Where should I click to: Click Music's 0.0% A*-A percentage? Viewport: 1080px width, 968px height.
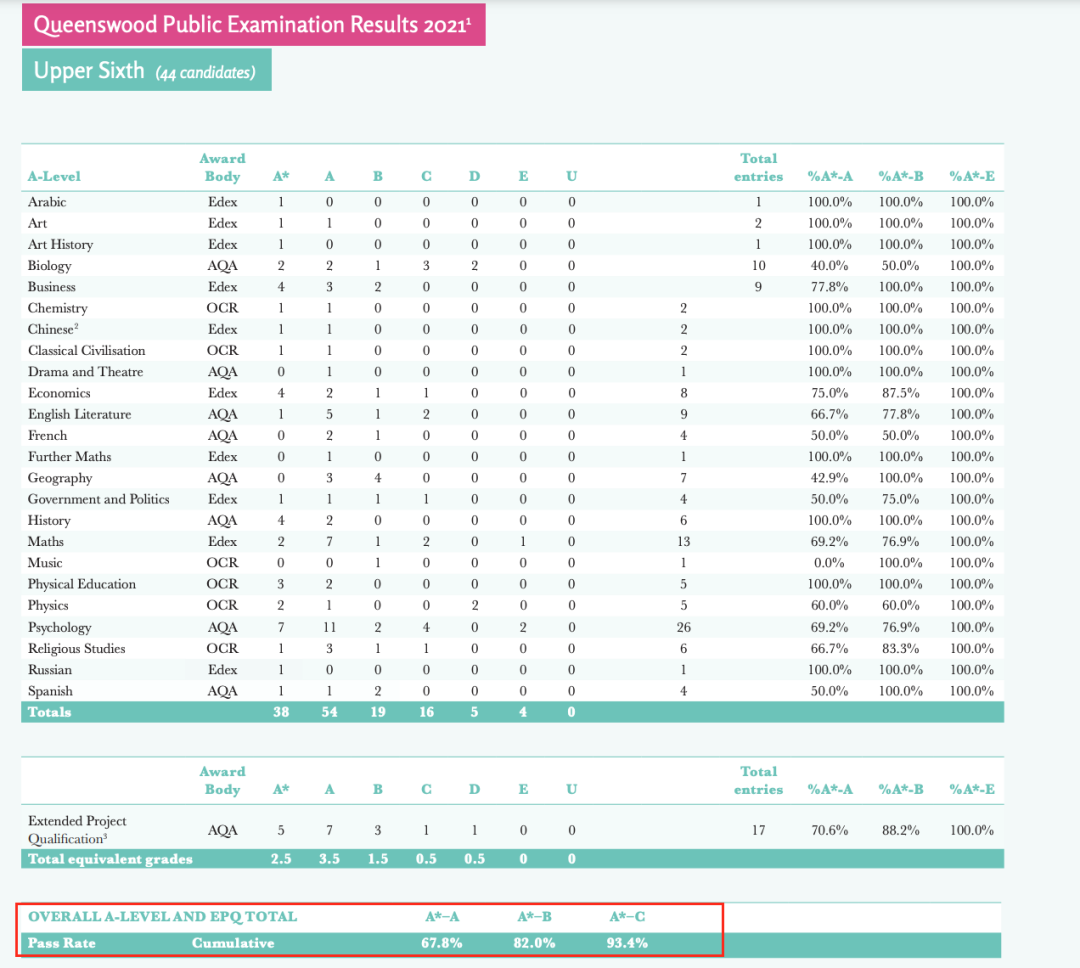click(829, 563)
